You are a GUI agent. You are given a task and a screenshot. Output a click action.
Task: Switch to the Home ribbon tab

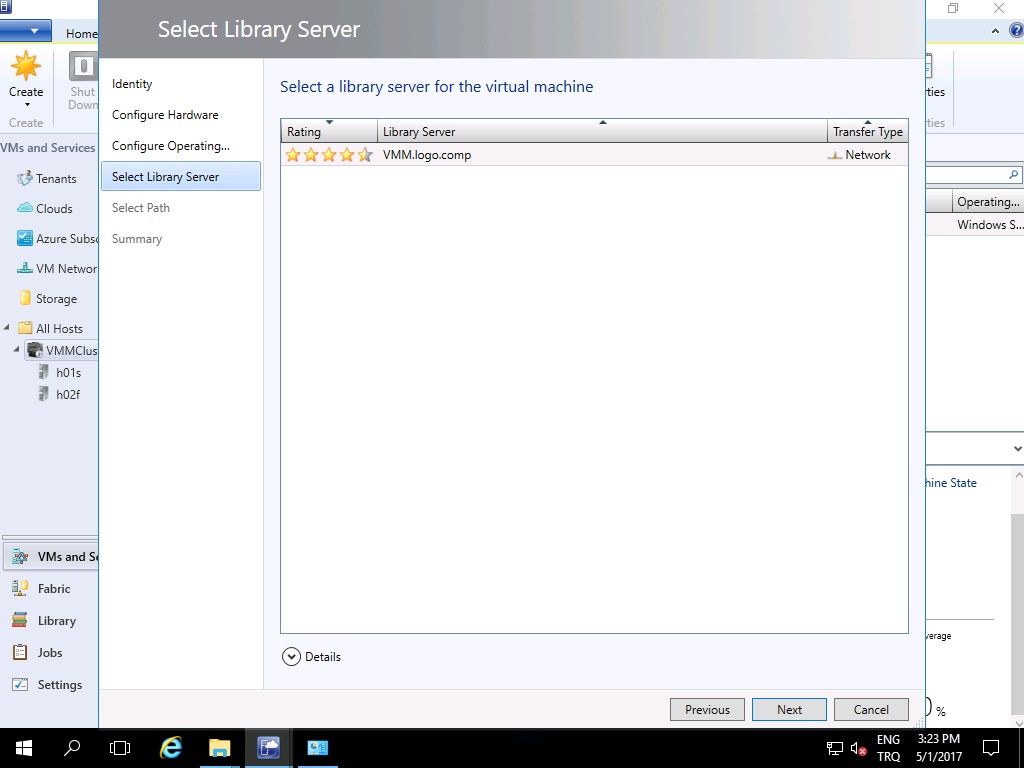pos(80,33)
